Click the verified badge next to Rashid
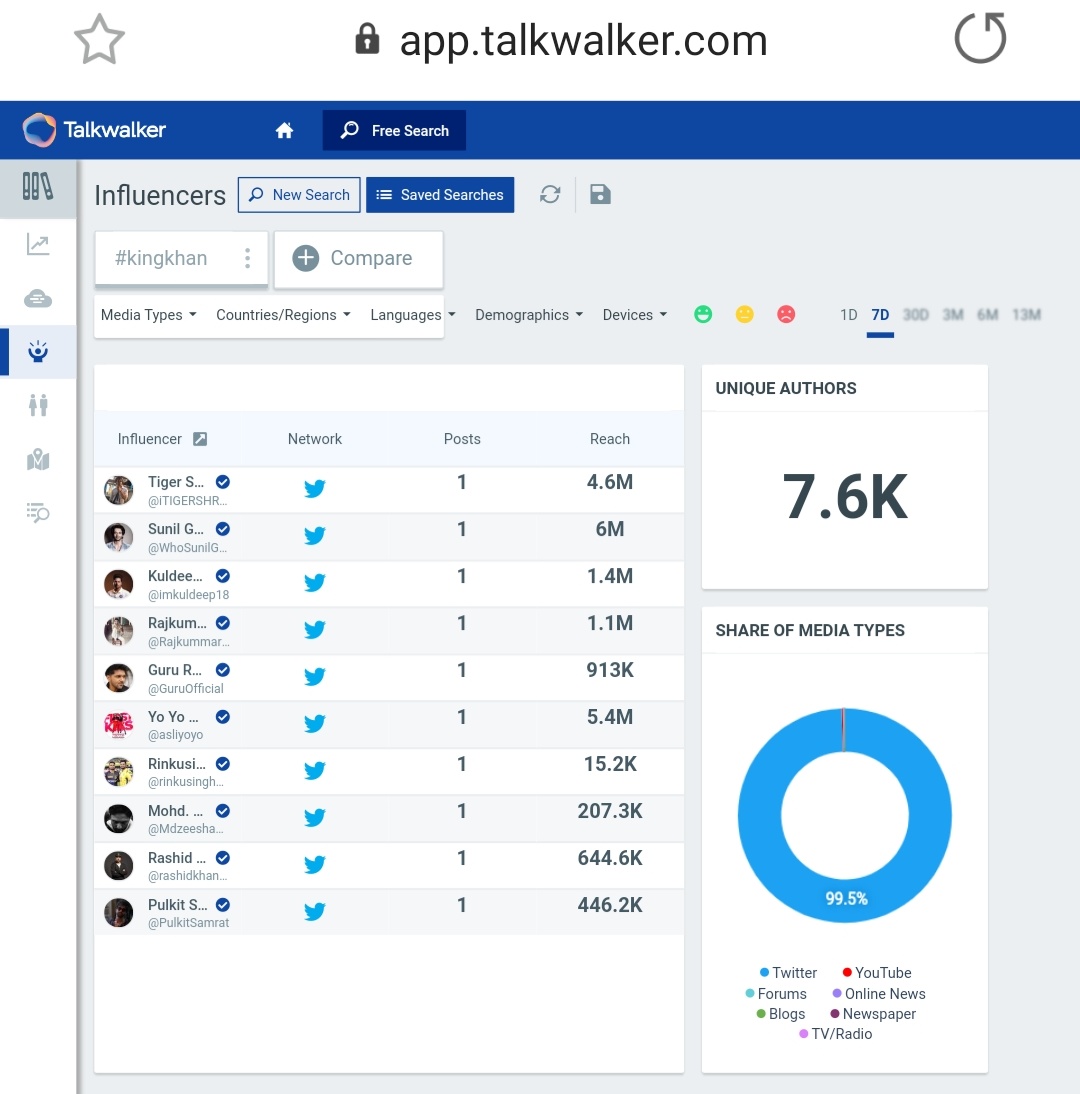The width and height of the screenshot is (1080, 1094). [223, 857]
